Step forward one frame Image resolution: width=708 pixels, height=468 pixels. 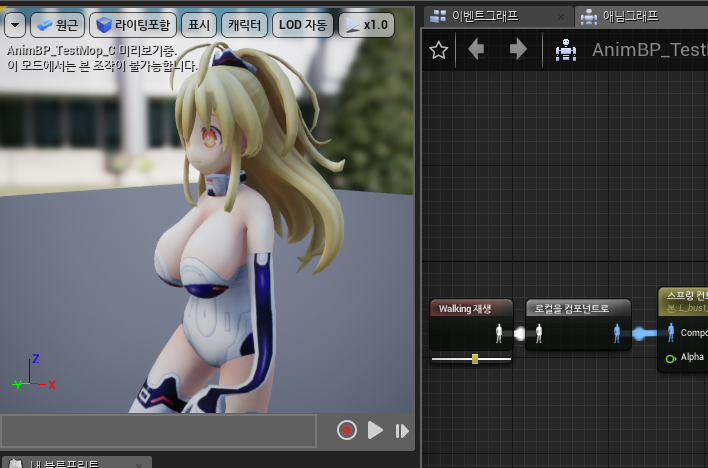click(402, 431)
